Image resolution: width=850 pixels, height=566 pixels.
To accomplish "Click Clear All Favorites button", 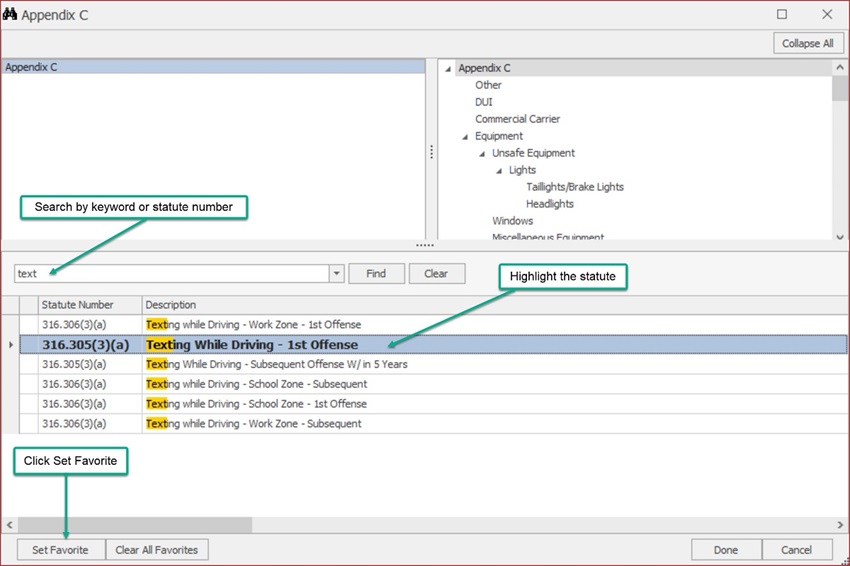I will 157,550.
